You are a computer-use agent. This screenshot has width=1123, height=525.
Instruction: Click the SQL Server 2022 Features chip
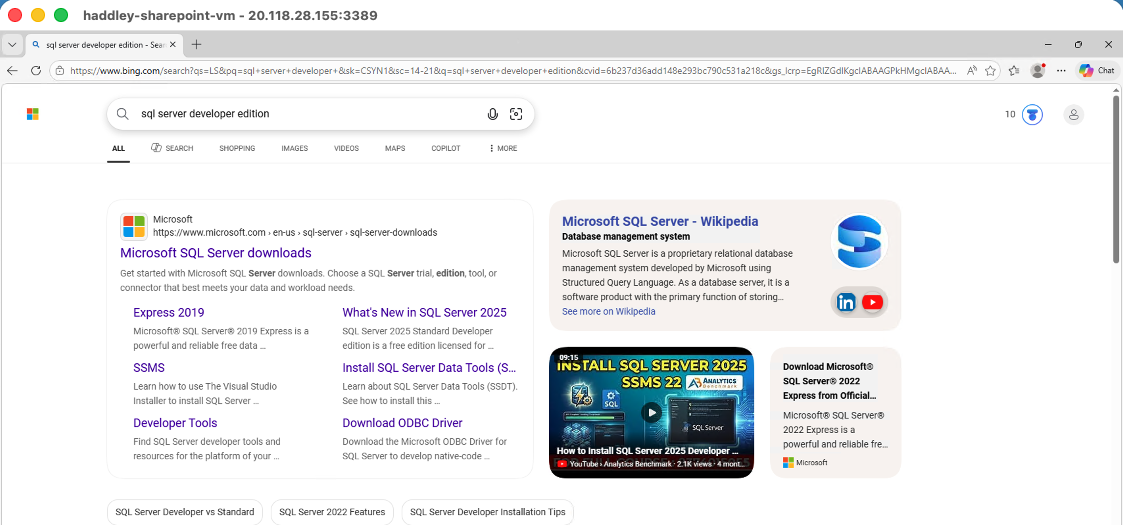(x=332, y=512)
